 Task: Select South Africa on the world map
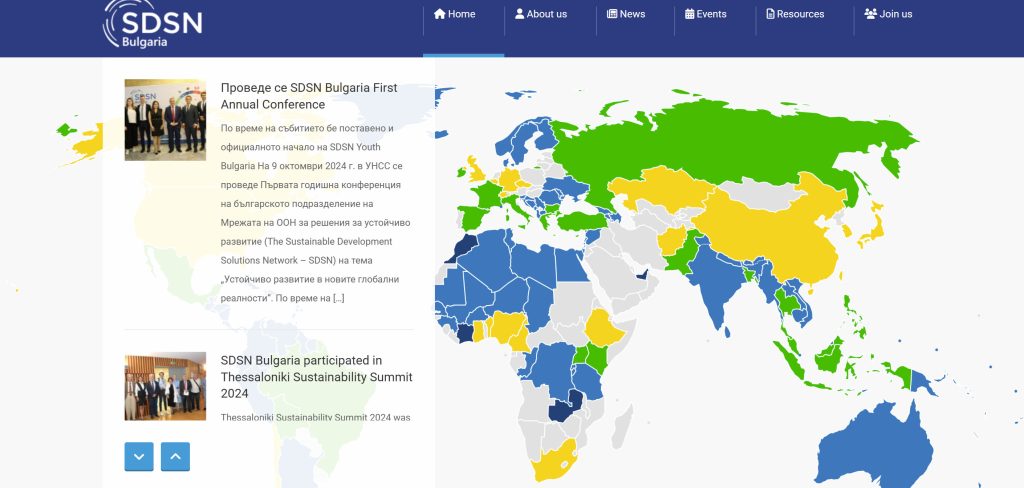tap(555, 463)
